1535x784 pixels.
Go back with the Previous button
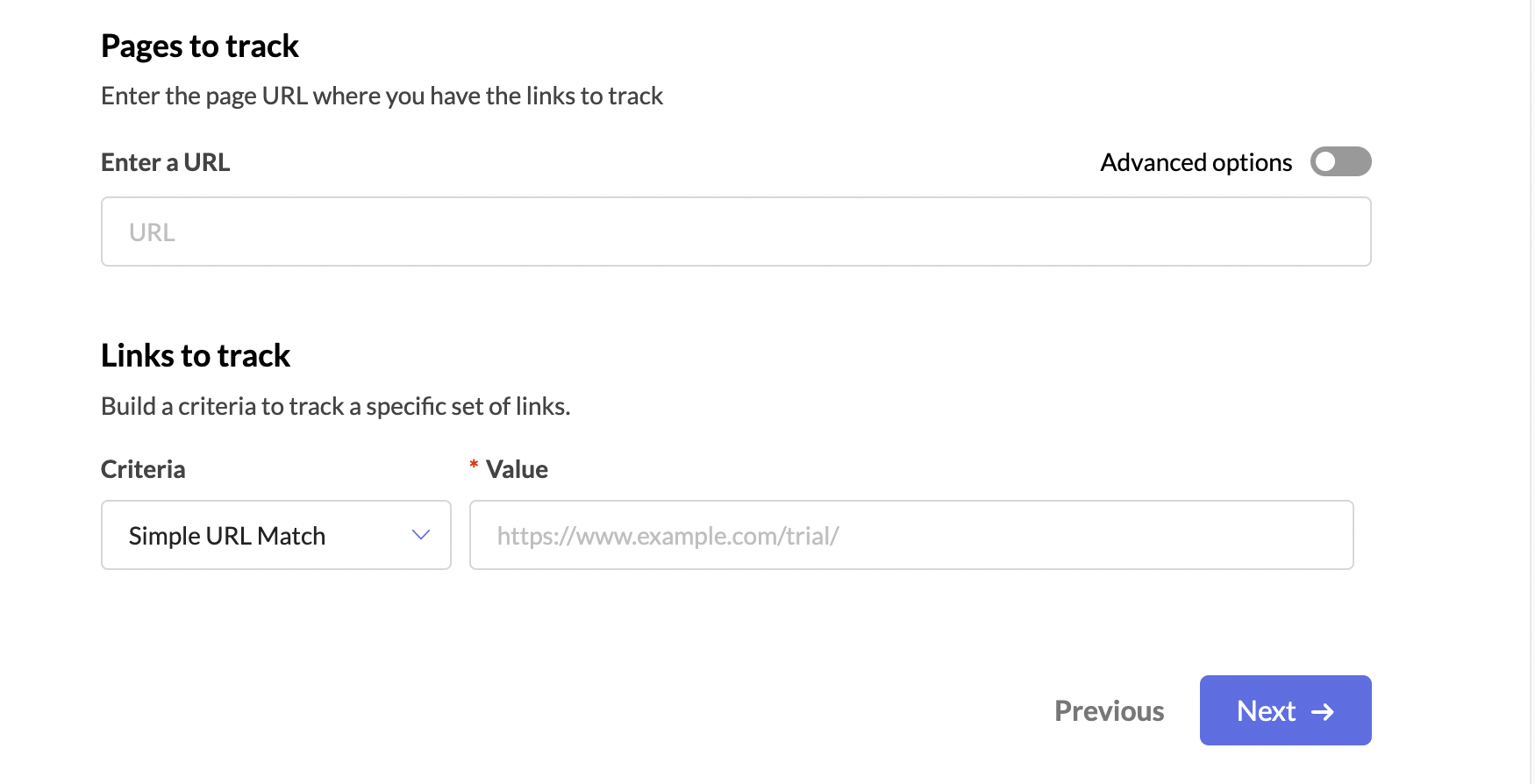click(1109, 711)
